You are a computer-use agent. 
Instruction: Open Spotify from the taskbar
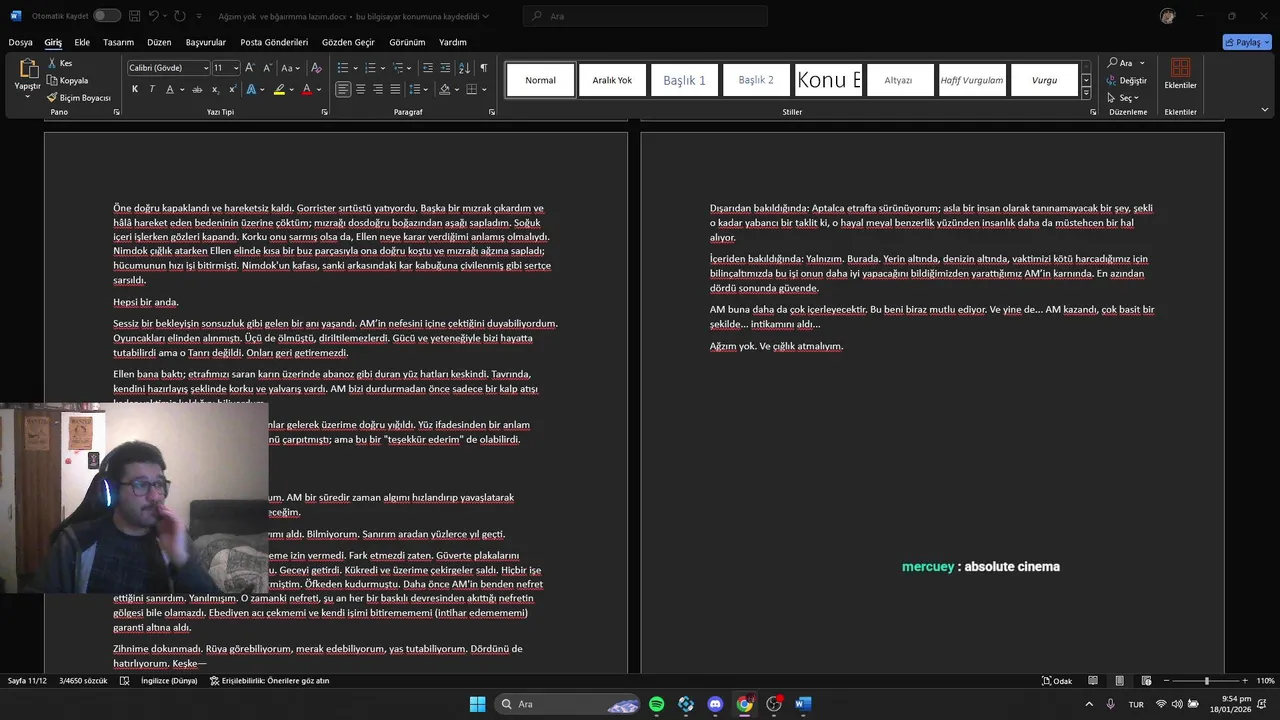pyautogui.click(x=656, y=704)
